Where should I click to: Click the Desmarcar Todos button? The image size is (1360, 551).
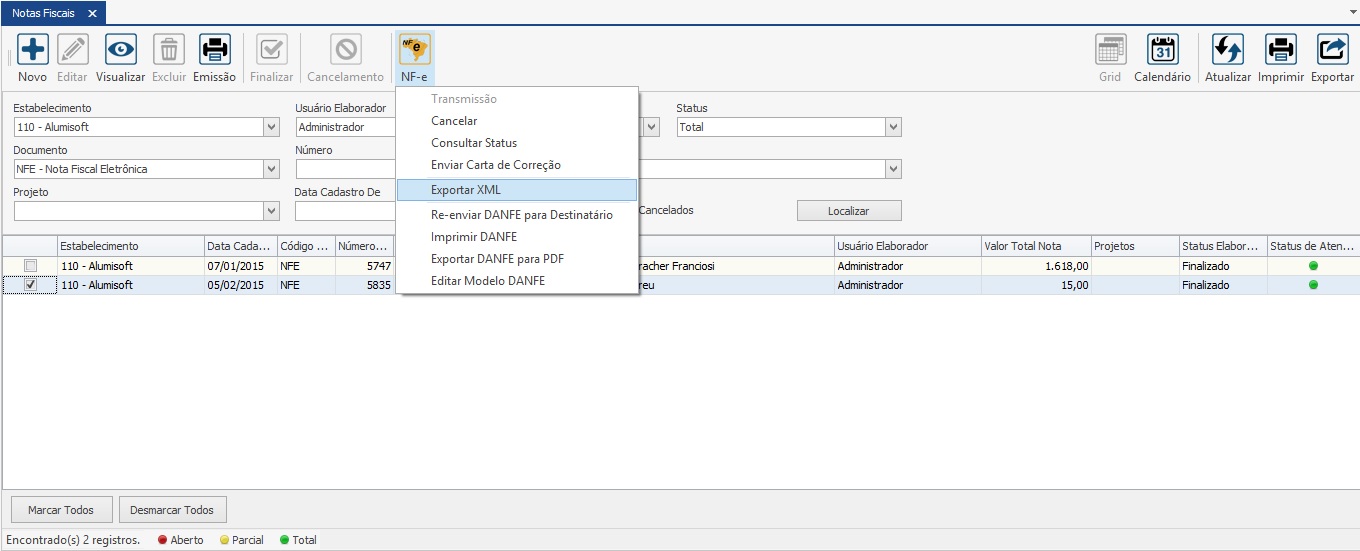[173, 510]
